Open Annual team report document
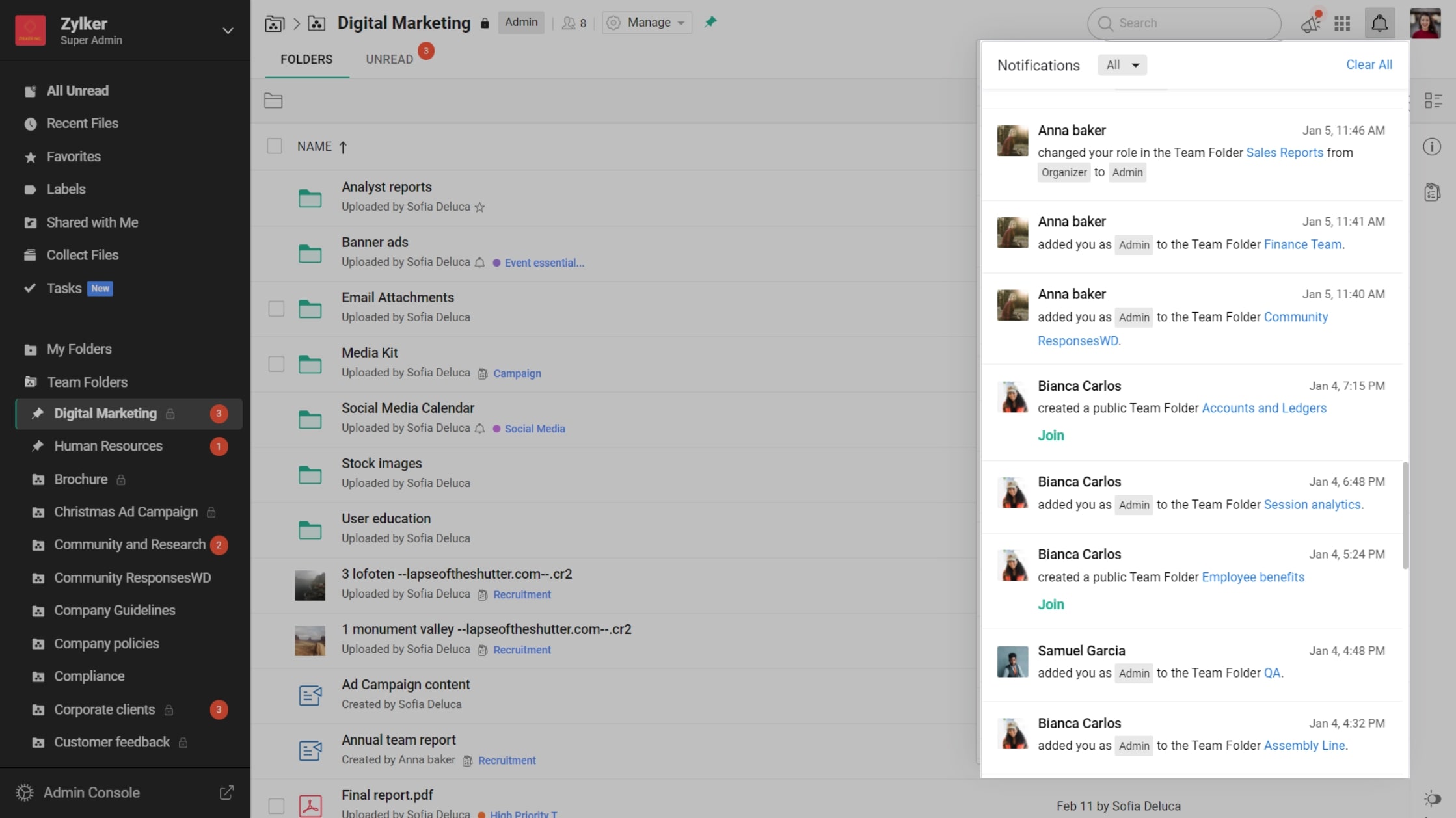Image resolution: width=1456 pixels, height=818 pixels. 398,740
